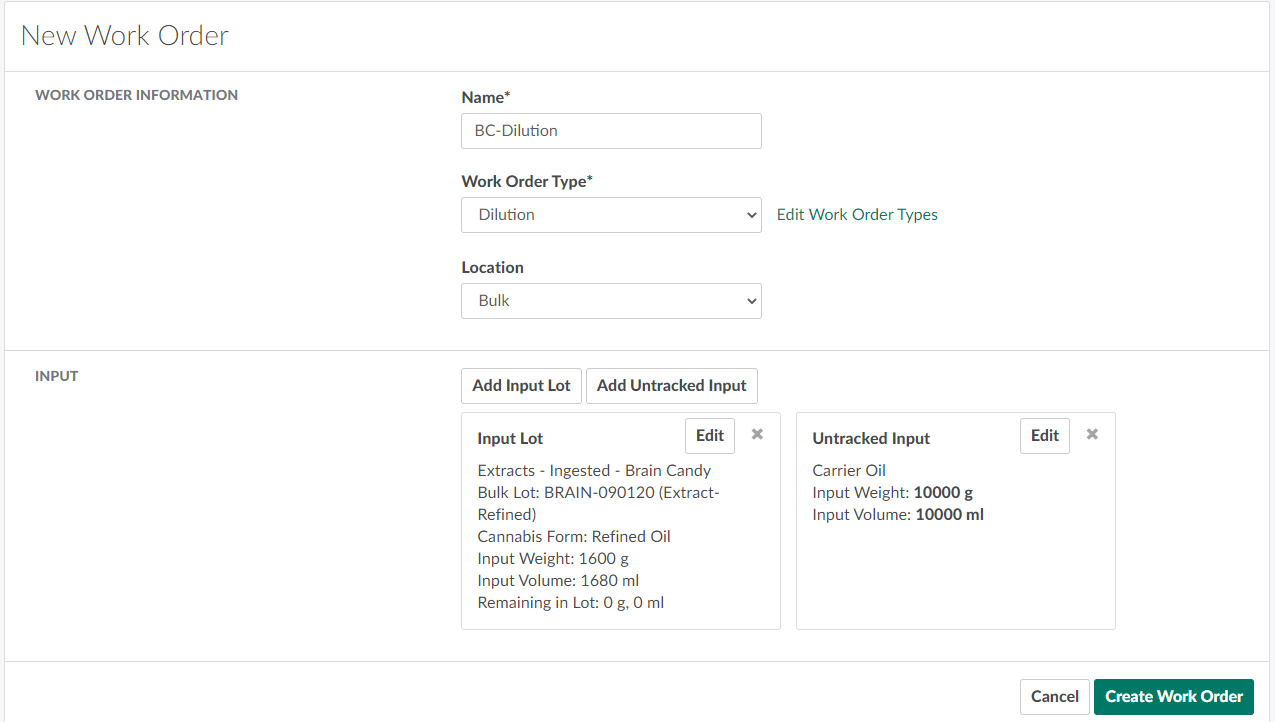Expand the Location dropdown showing Bulk
The height and width of the screenshot is (722, 1275).
coord(611,301)
